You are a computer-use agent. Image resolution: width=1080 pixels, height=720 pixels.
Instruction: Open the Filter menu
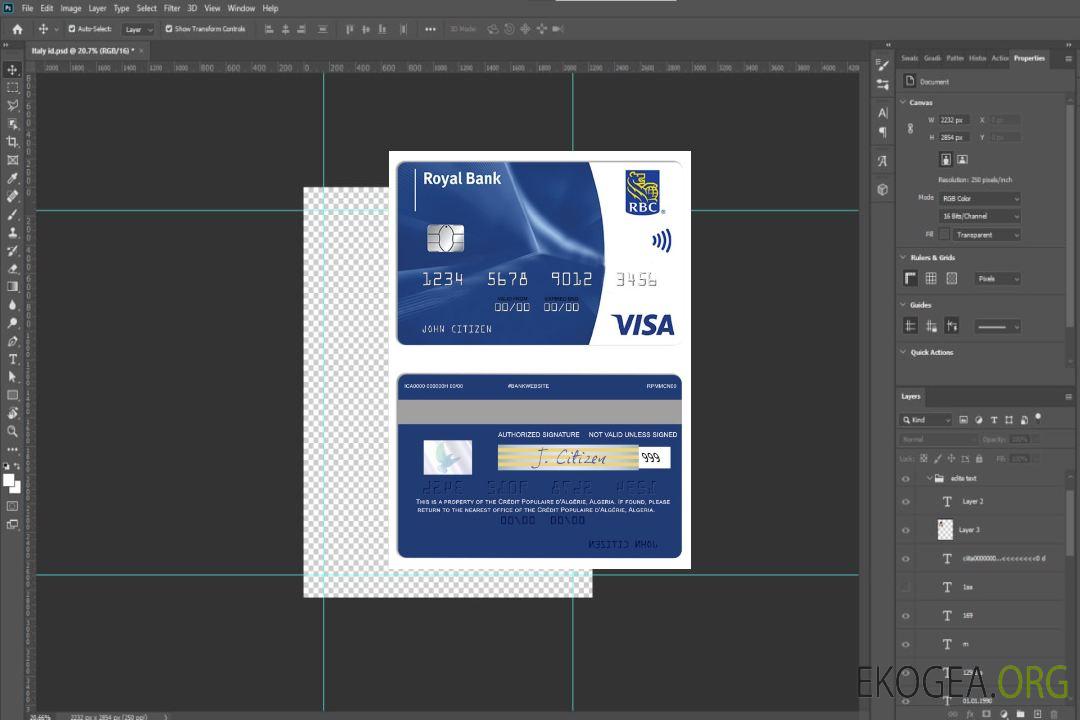[172, 8]
